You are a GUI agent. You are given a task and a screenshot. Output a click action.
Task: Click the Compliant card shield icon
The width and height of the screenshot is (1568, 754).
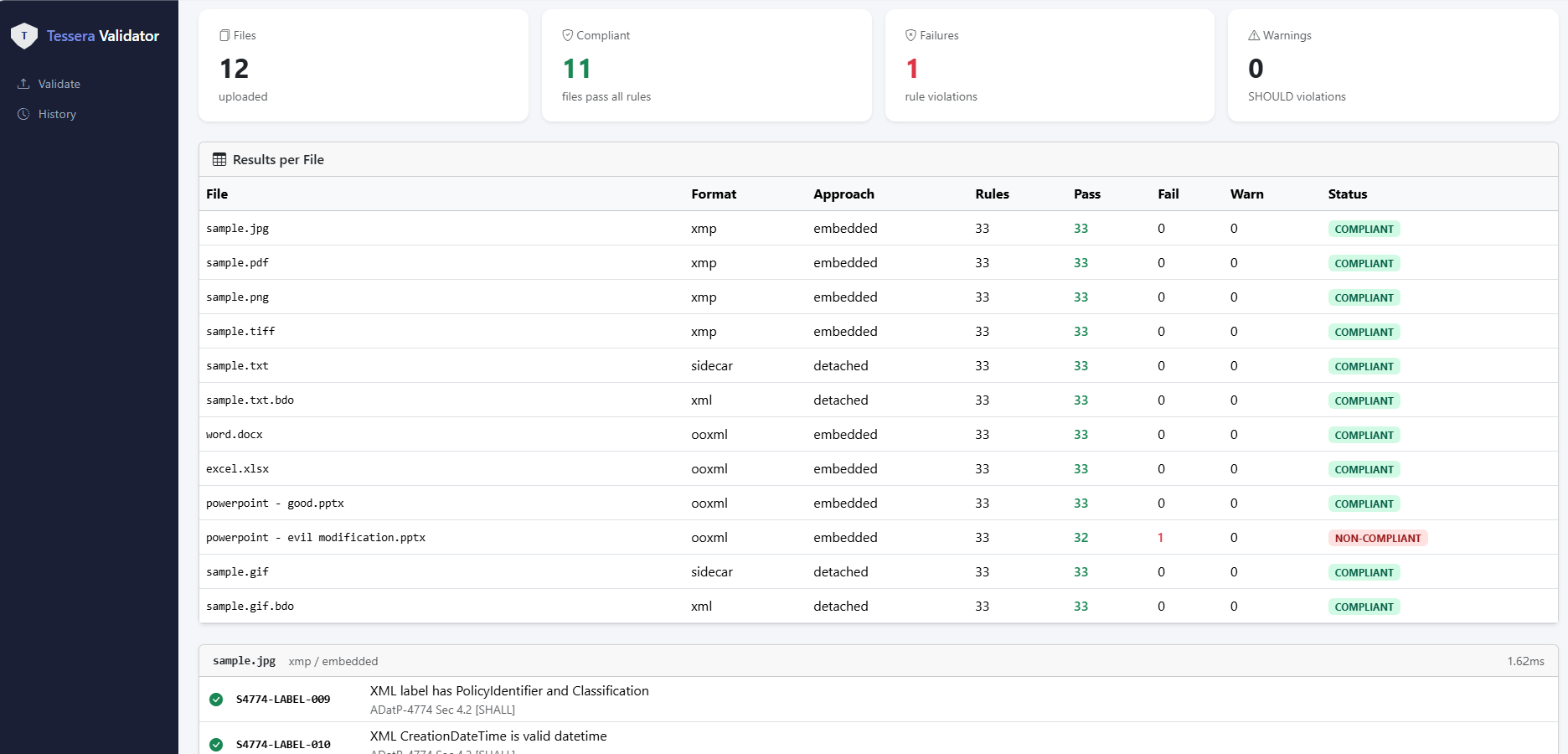click(568, 35)
